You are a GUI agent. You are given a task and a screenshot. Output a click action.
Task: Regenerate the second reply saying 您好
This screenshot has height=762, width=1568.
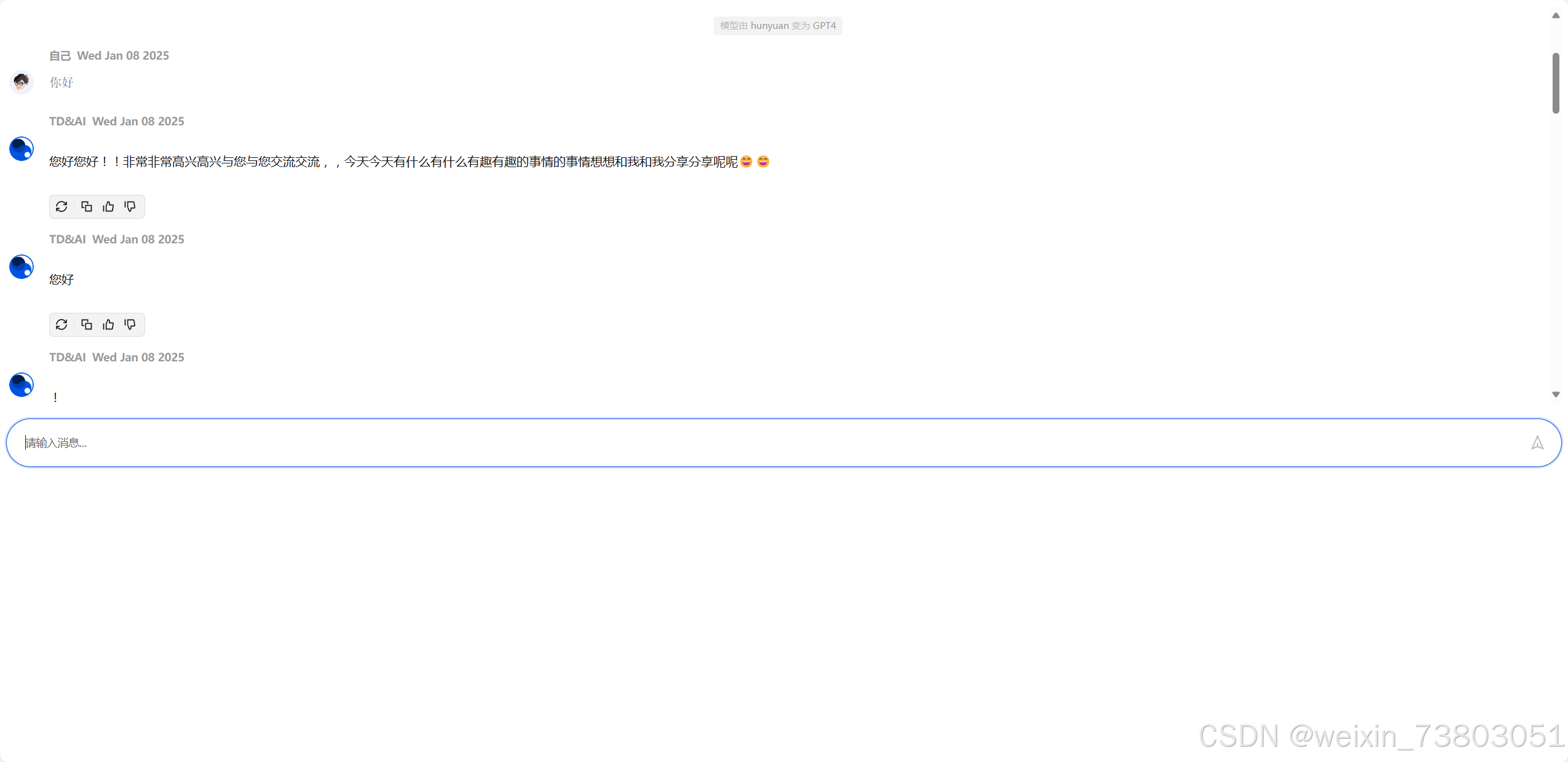pyautogui.click(x=61, y=324)
